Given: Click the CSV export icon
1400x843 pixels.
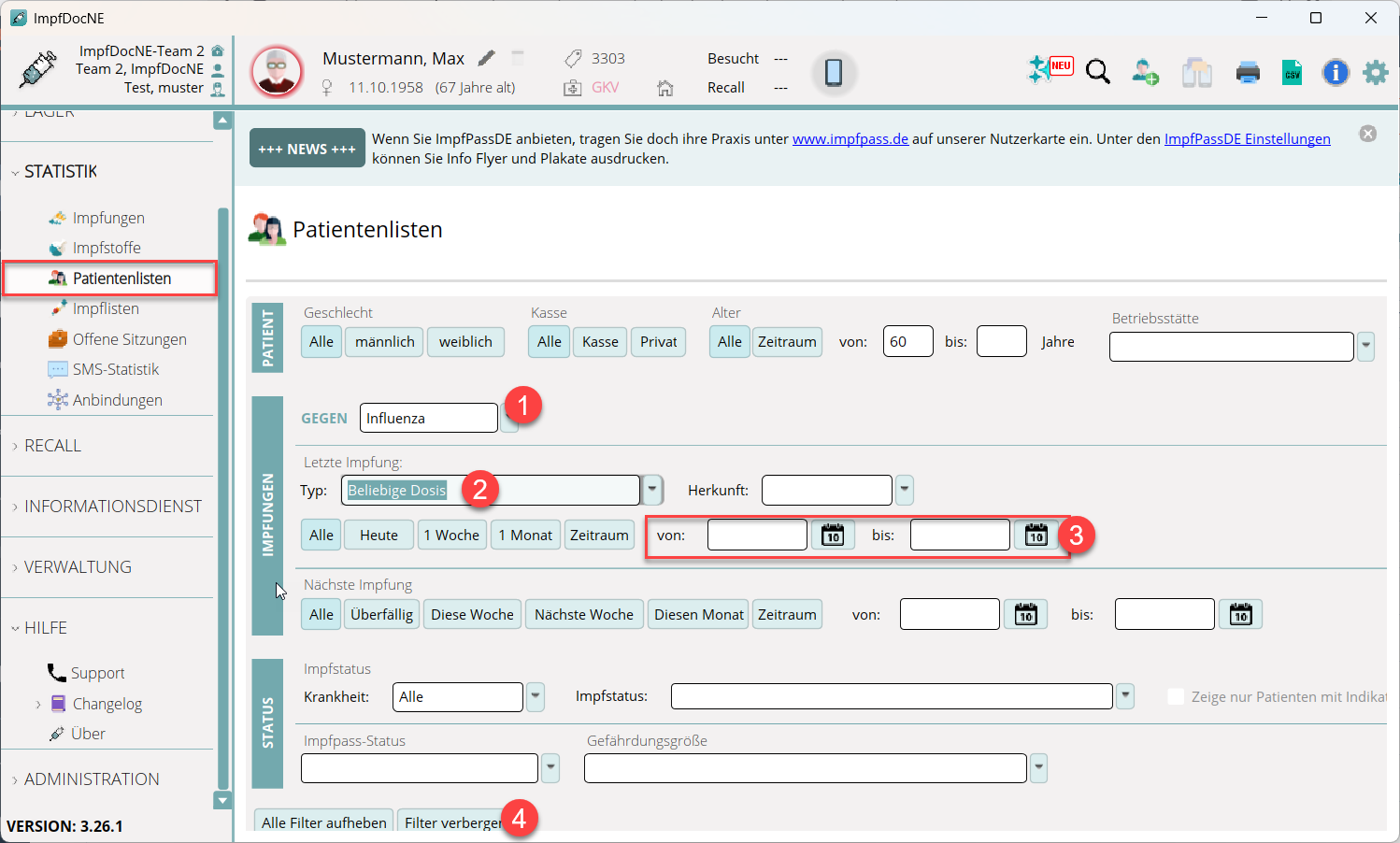Looking at the screenshot, I should click(x=1292, y=72).
